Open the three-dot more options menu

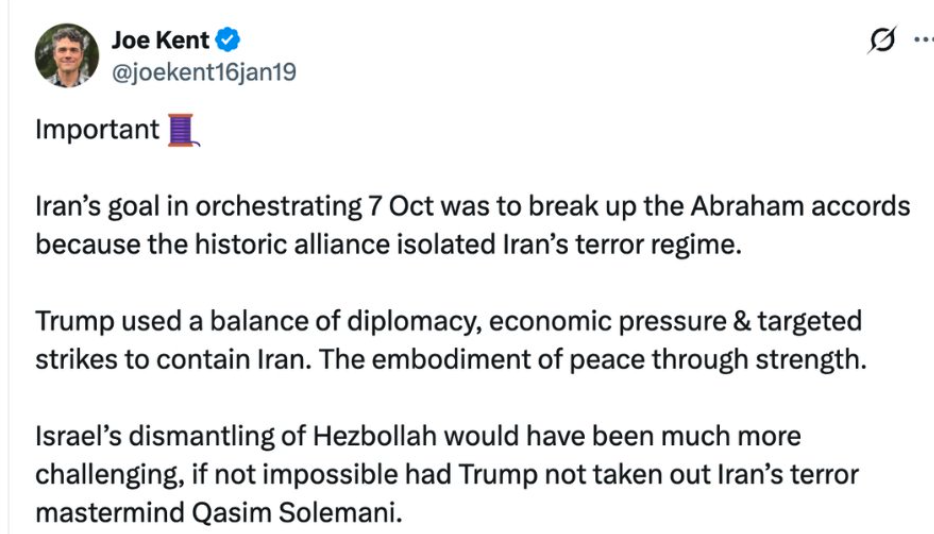[x=922, y=40]
